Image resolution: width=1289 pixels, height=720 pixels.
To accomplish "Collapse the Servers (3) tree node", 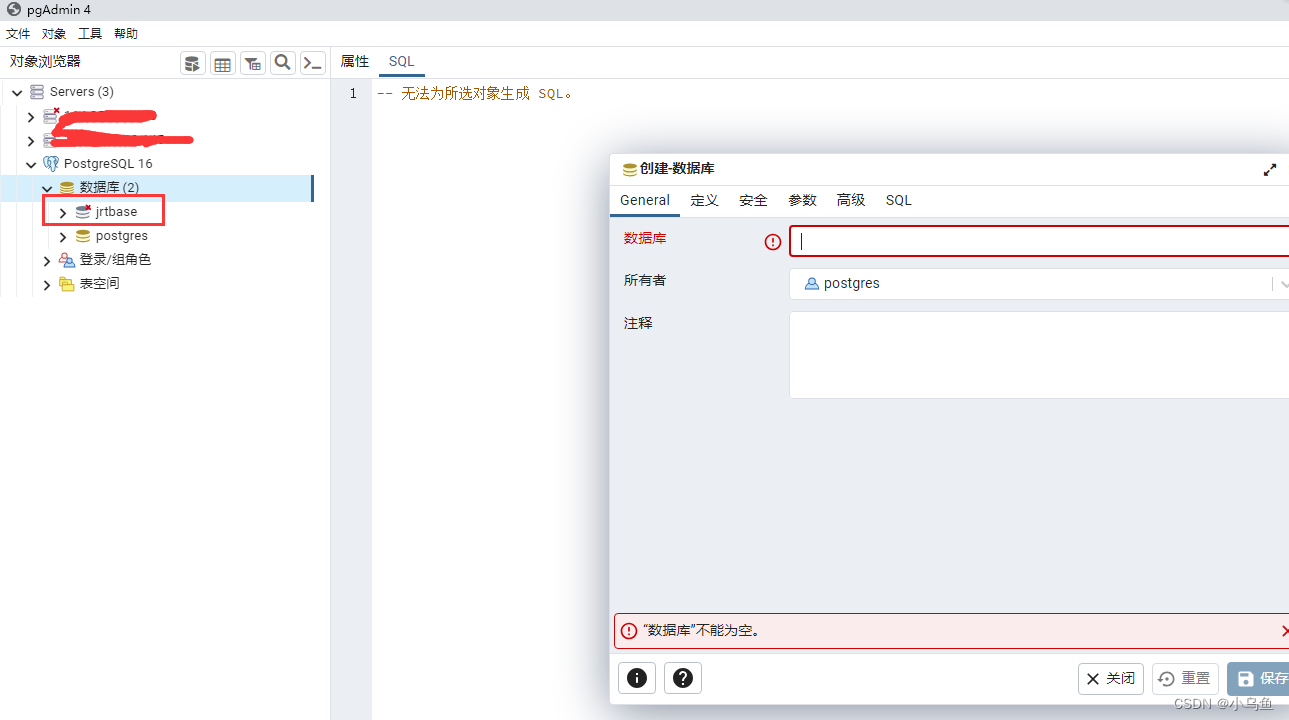I will (17, 92).
